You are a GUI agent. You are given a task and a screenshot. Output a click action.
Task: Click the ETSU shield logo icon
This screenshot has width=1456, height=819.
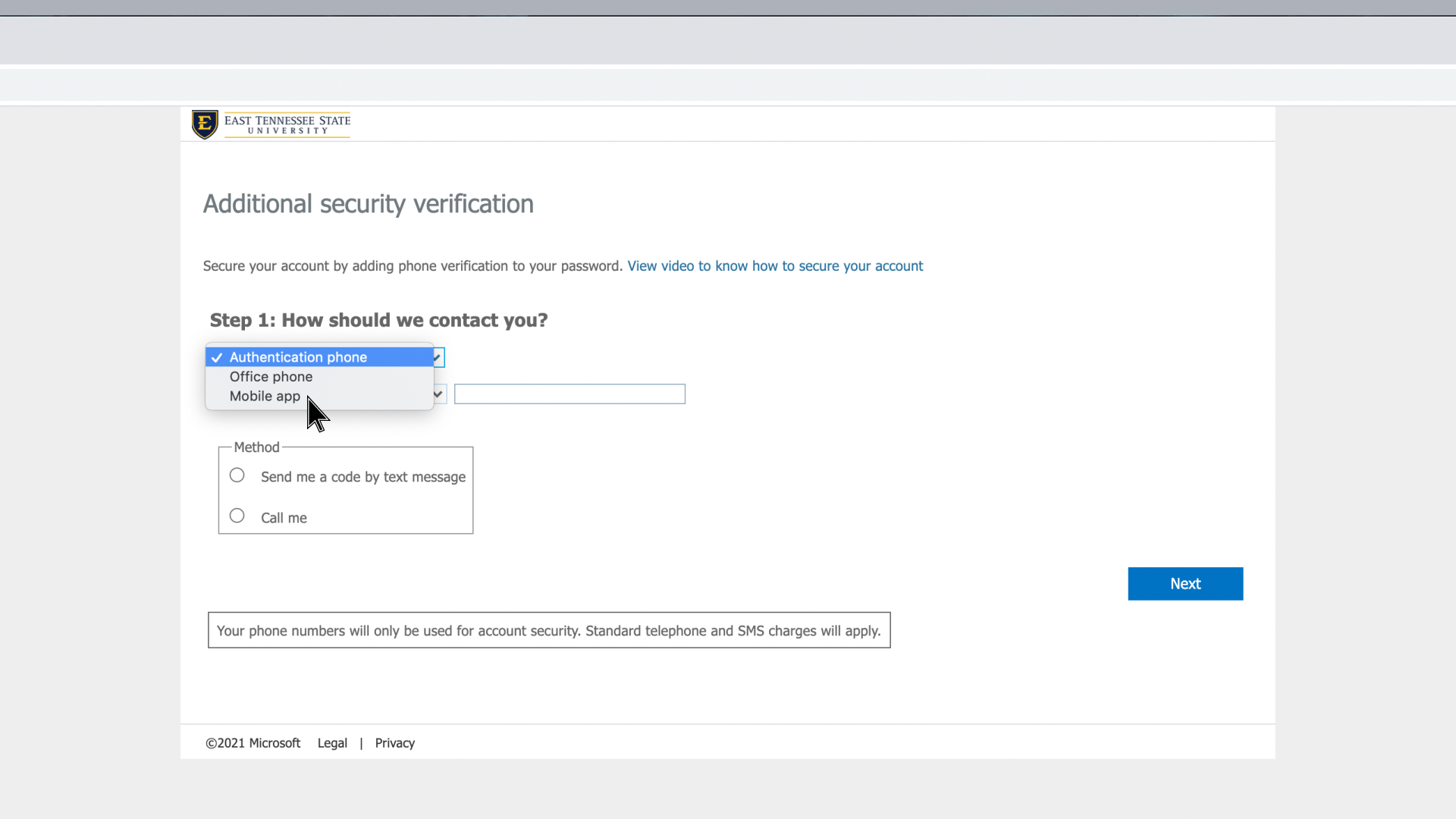click(x=205, y=124)
